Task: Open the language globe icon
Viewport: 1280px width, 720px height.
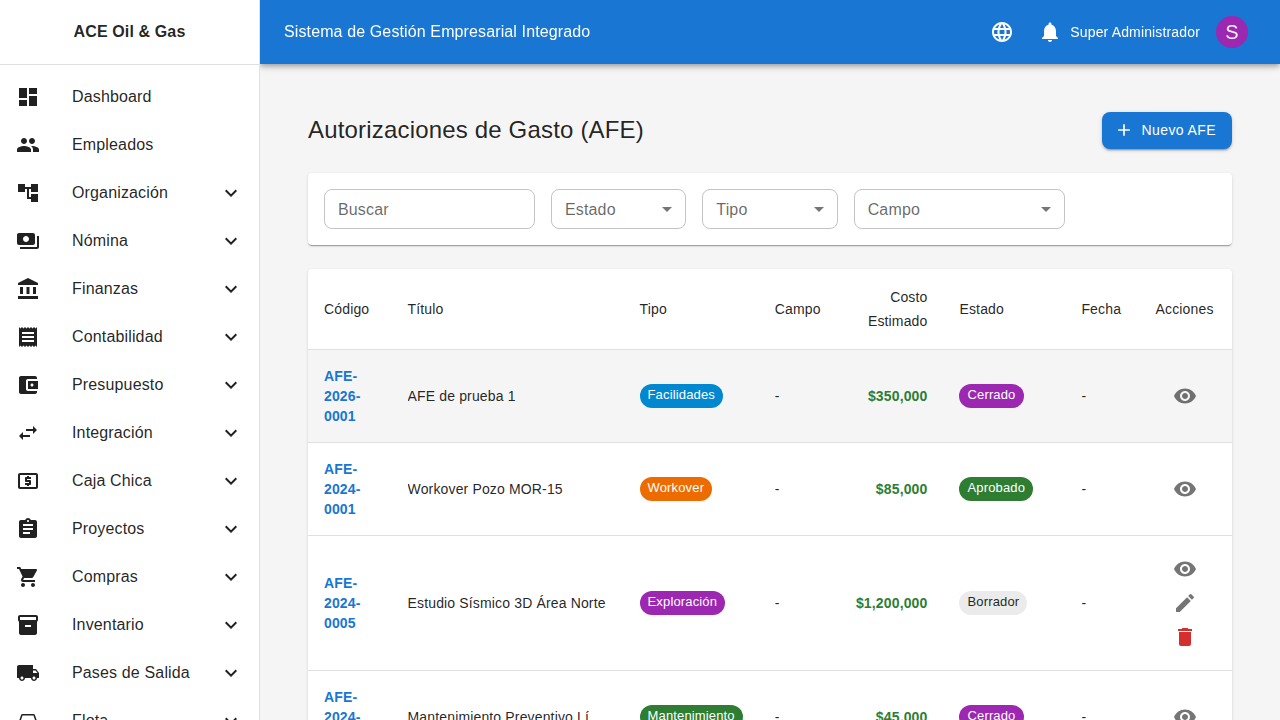Action: click(x=1001, y=31)
